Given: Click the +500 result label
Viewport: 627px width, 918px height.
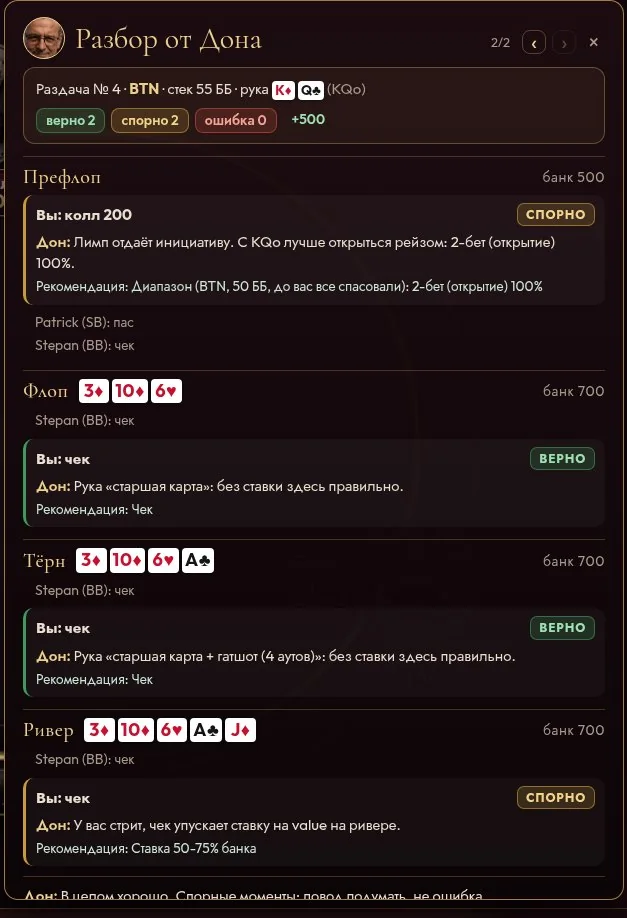Looking at the screenshot, I should point(308,119).
